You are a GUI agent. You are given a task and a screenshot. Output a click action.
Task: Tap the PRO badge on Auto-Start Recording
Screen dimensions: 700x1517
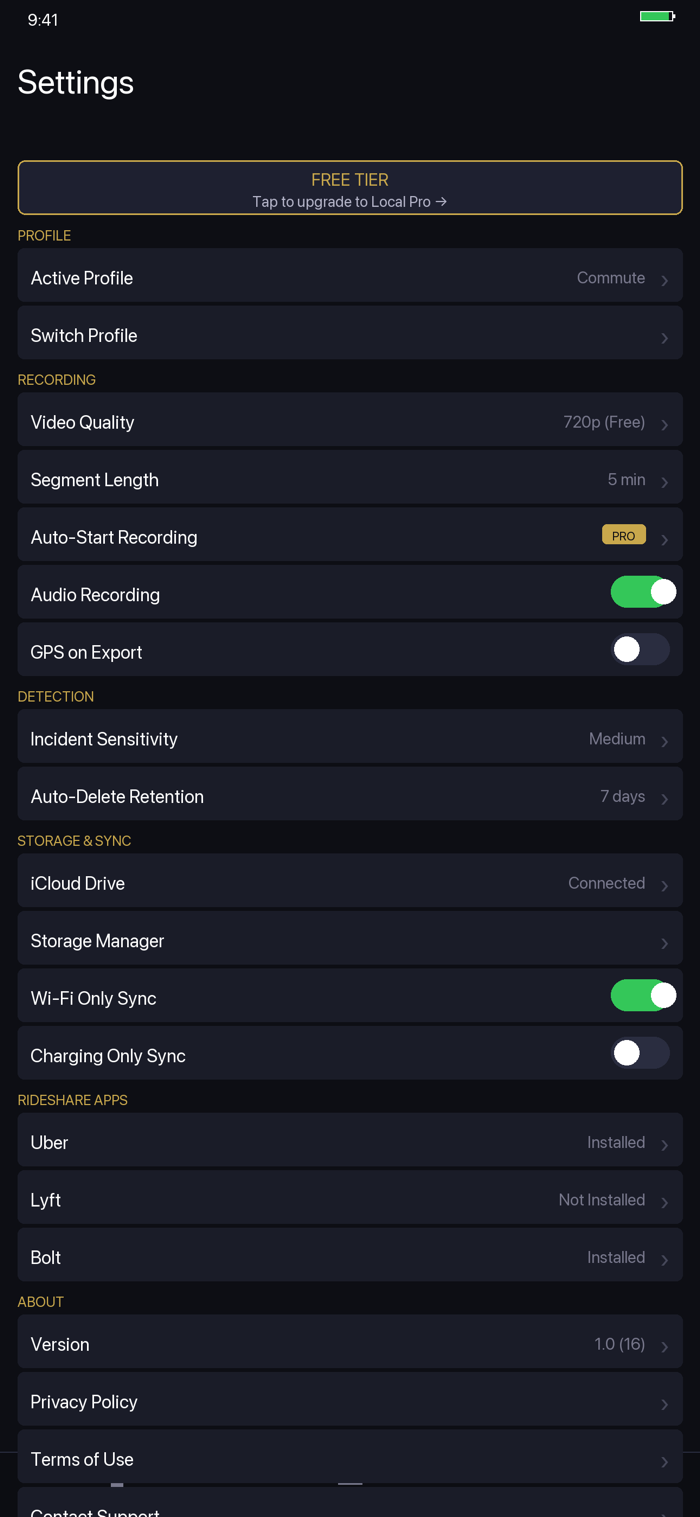point(623,536)
